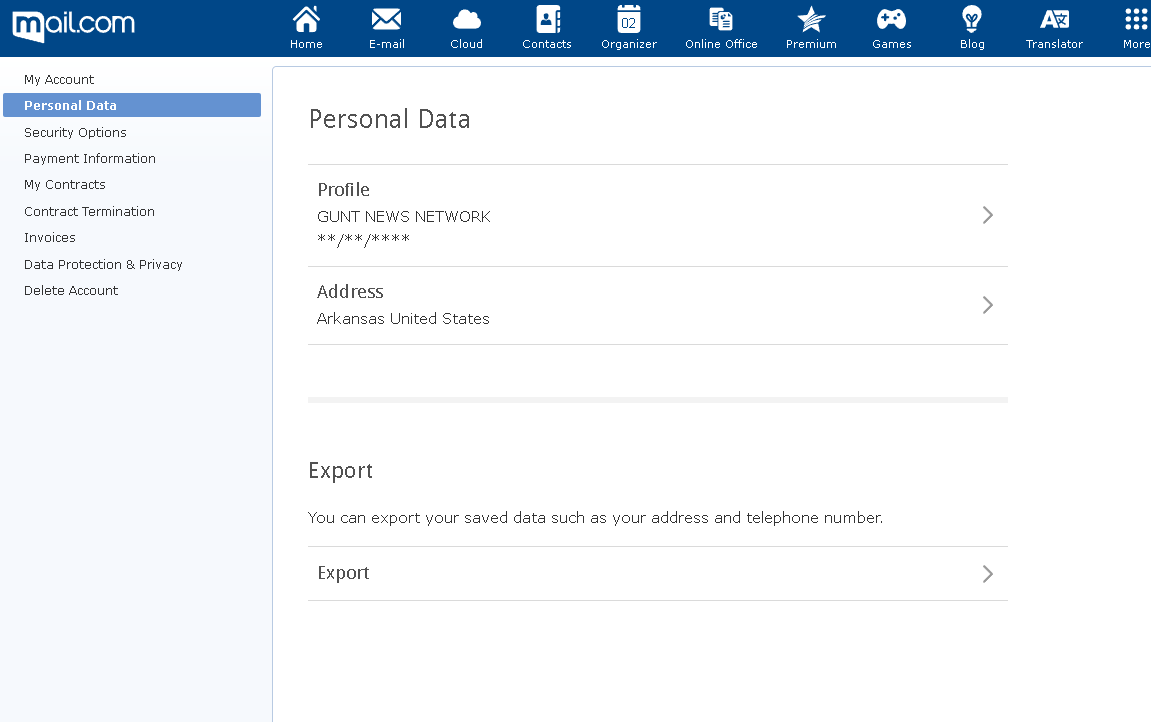Open the Translator icon

click(x=1054, y=20)
